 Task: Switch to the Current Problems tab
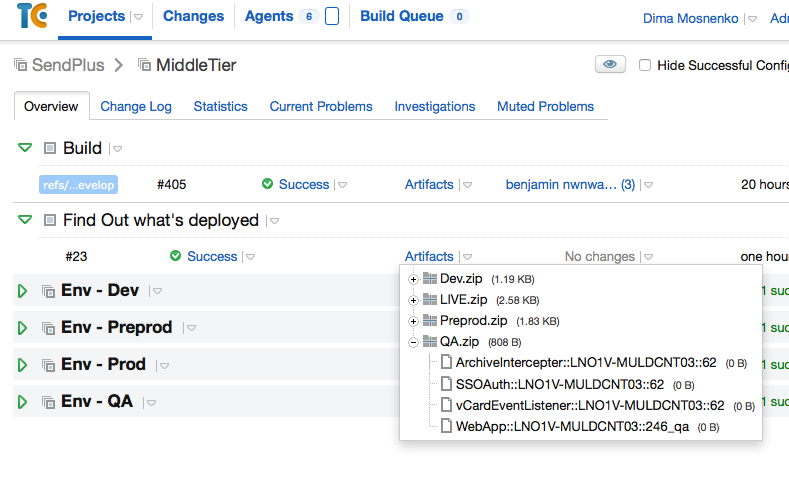321,107
